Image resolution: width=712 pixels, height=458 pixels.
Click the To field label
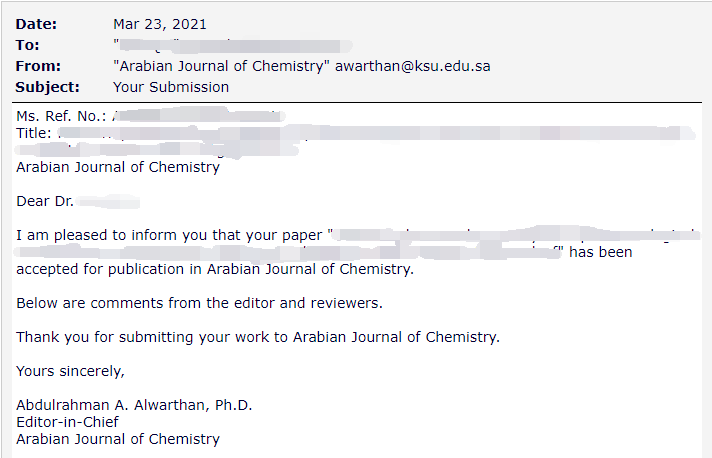[x=27, y=45]
